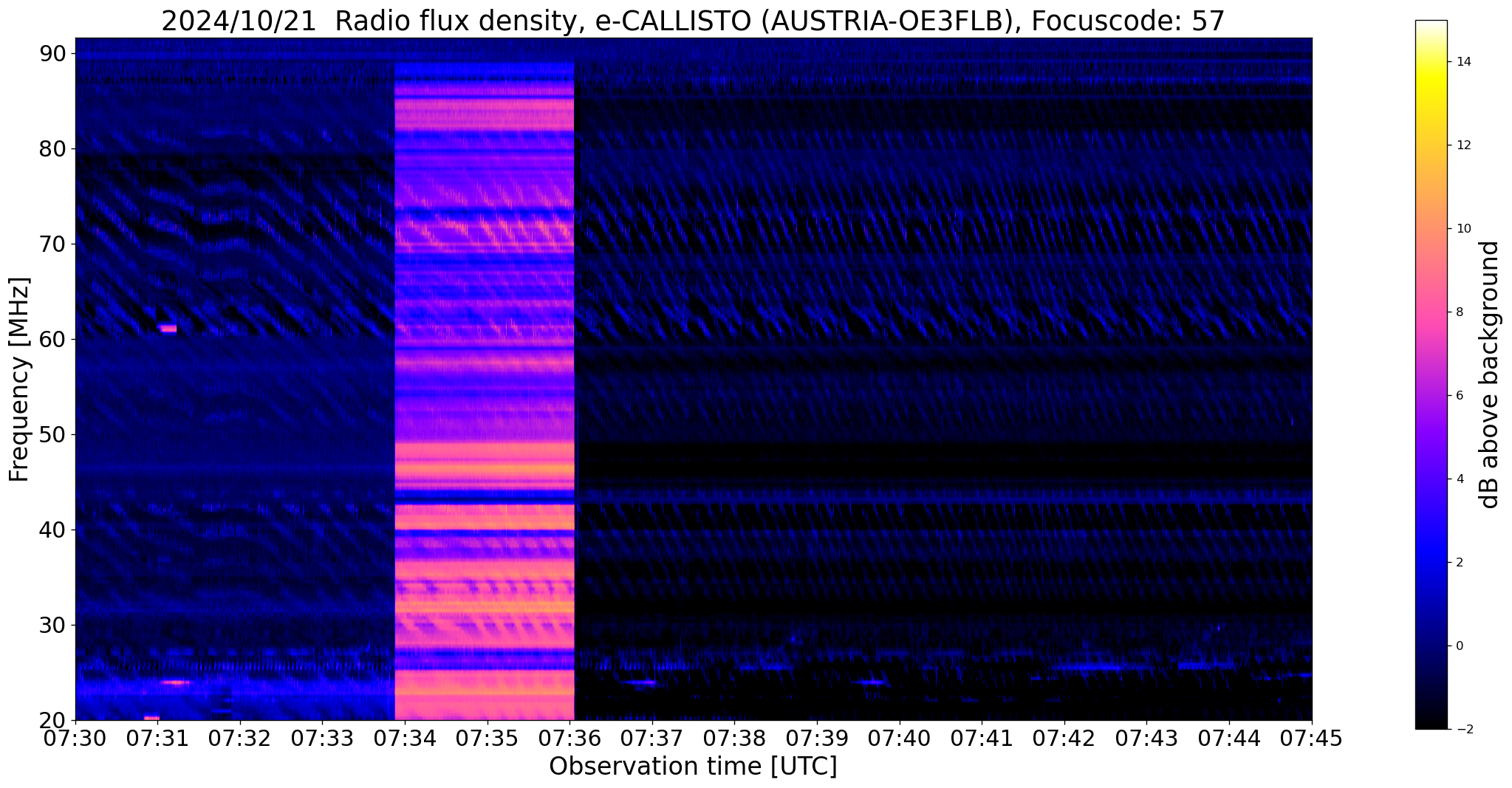Click the 07:36 time tick label

pyautogui.click(x=569, y=737)
